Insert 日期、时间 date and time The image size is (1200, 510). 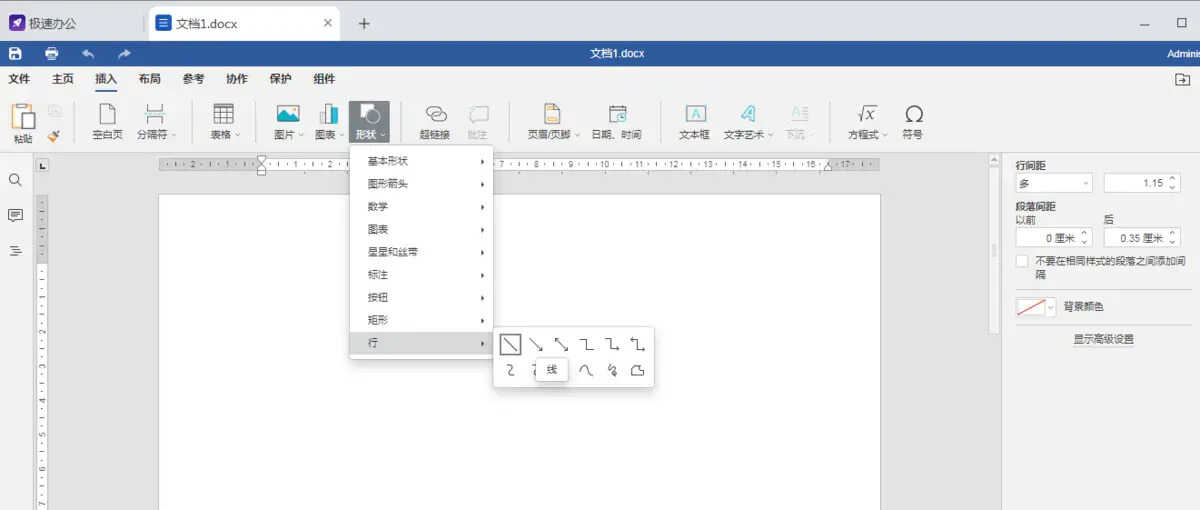point(616,122)
